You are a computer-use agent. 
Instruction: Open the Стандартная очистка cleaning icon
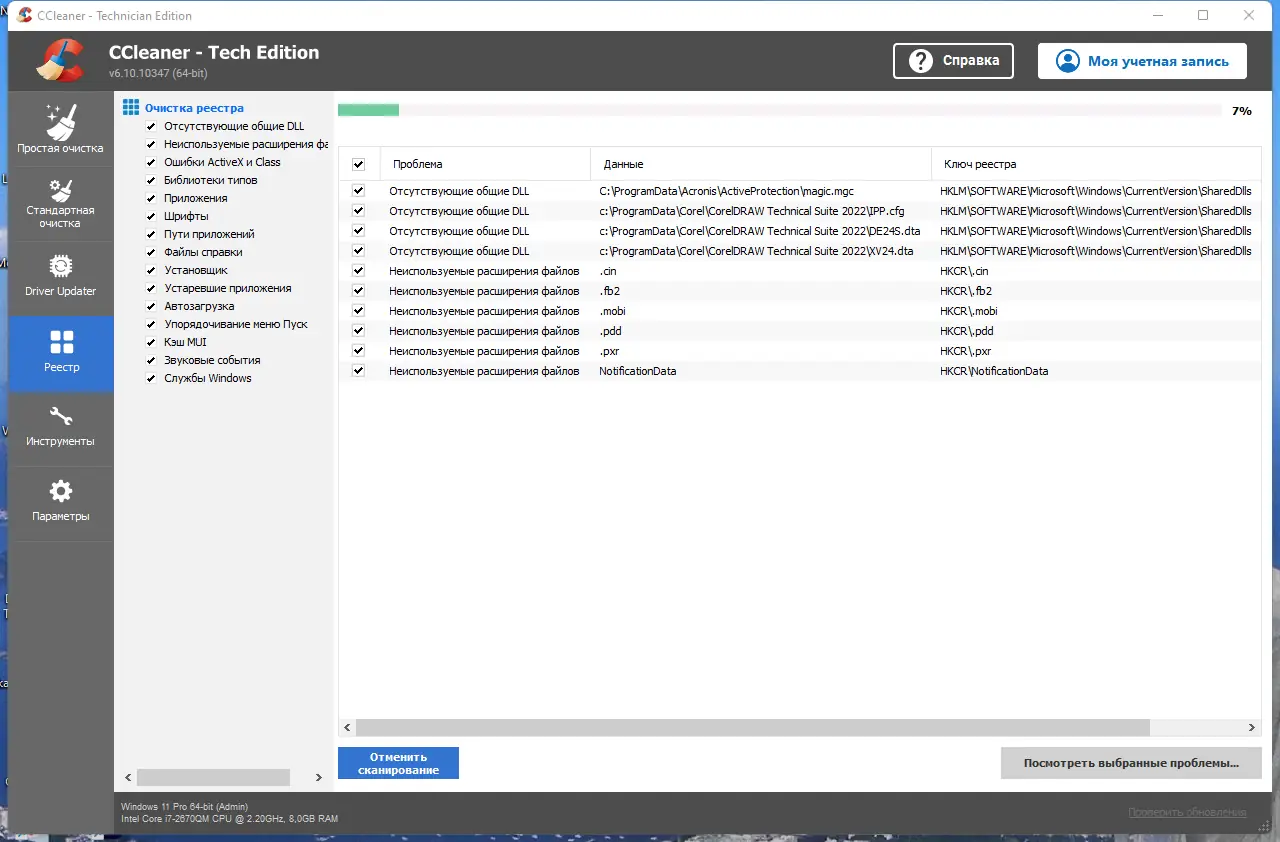(60, 192)
